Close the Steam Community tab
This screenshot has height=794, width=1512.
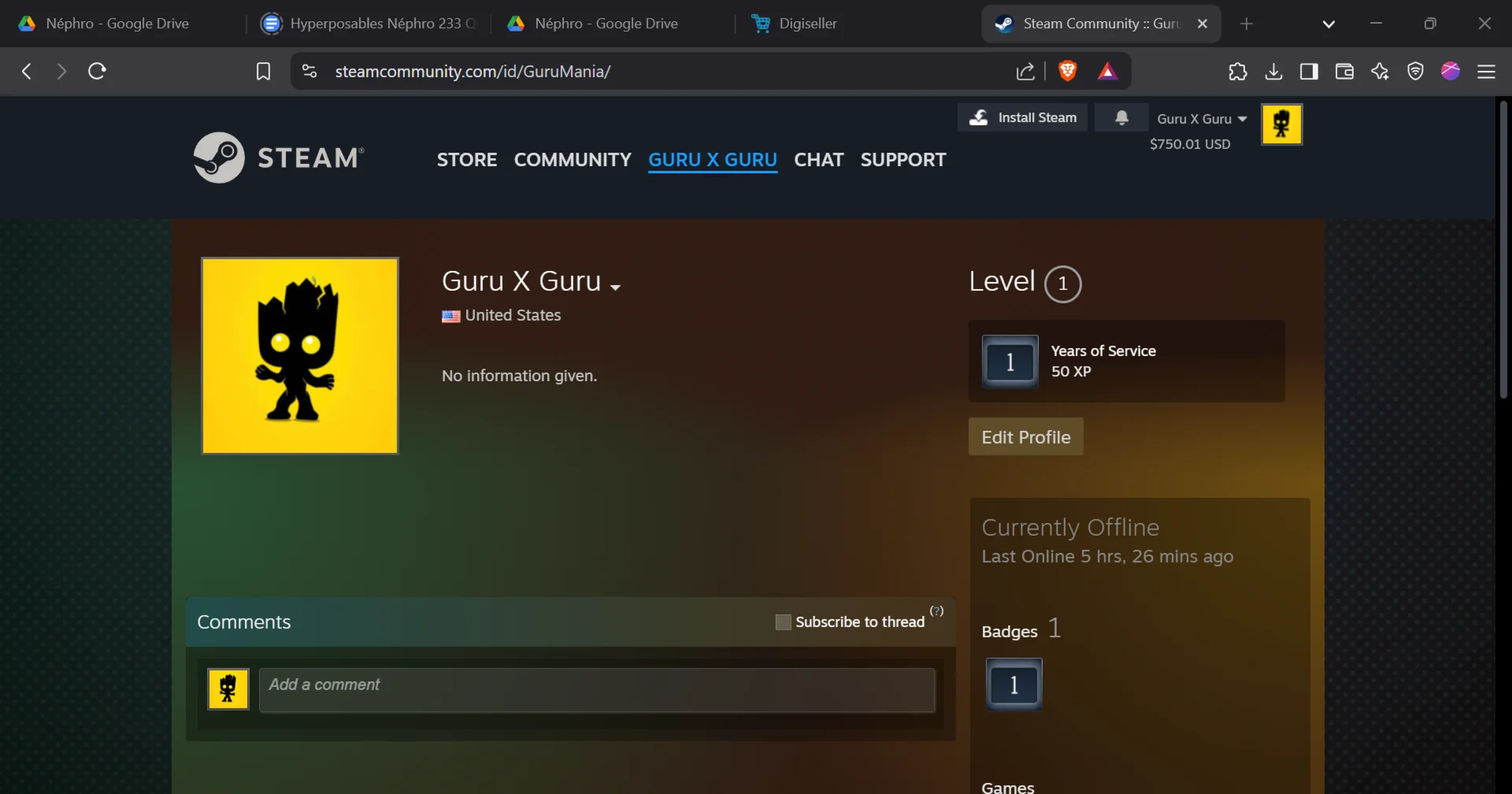[1203, 24]
